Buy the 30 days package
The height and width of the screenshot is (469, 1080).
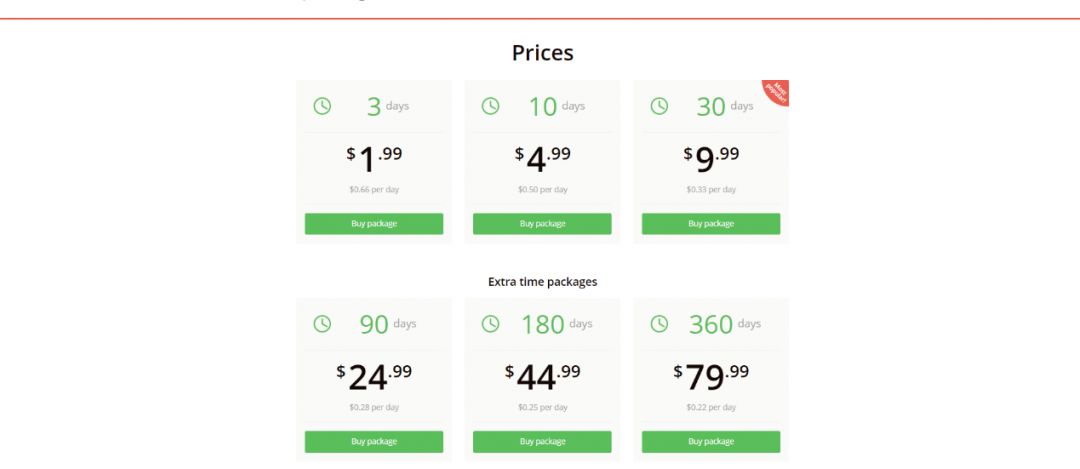(x=711, y=224)
